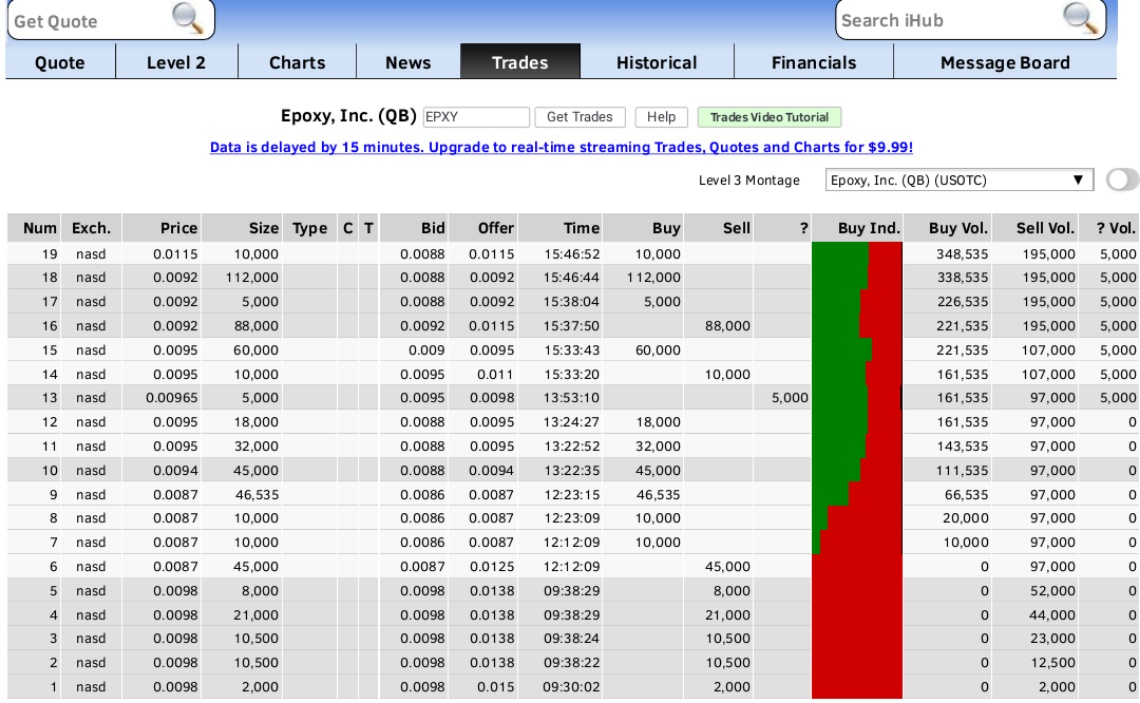Viewport: 1140px width, 703px height.
Task: Open the Charts tab
Action: pyautogui.click(x=297, y=63)
